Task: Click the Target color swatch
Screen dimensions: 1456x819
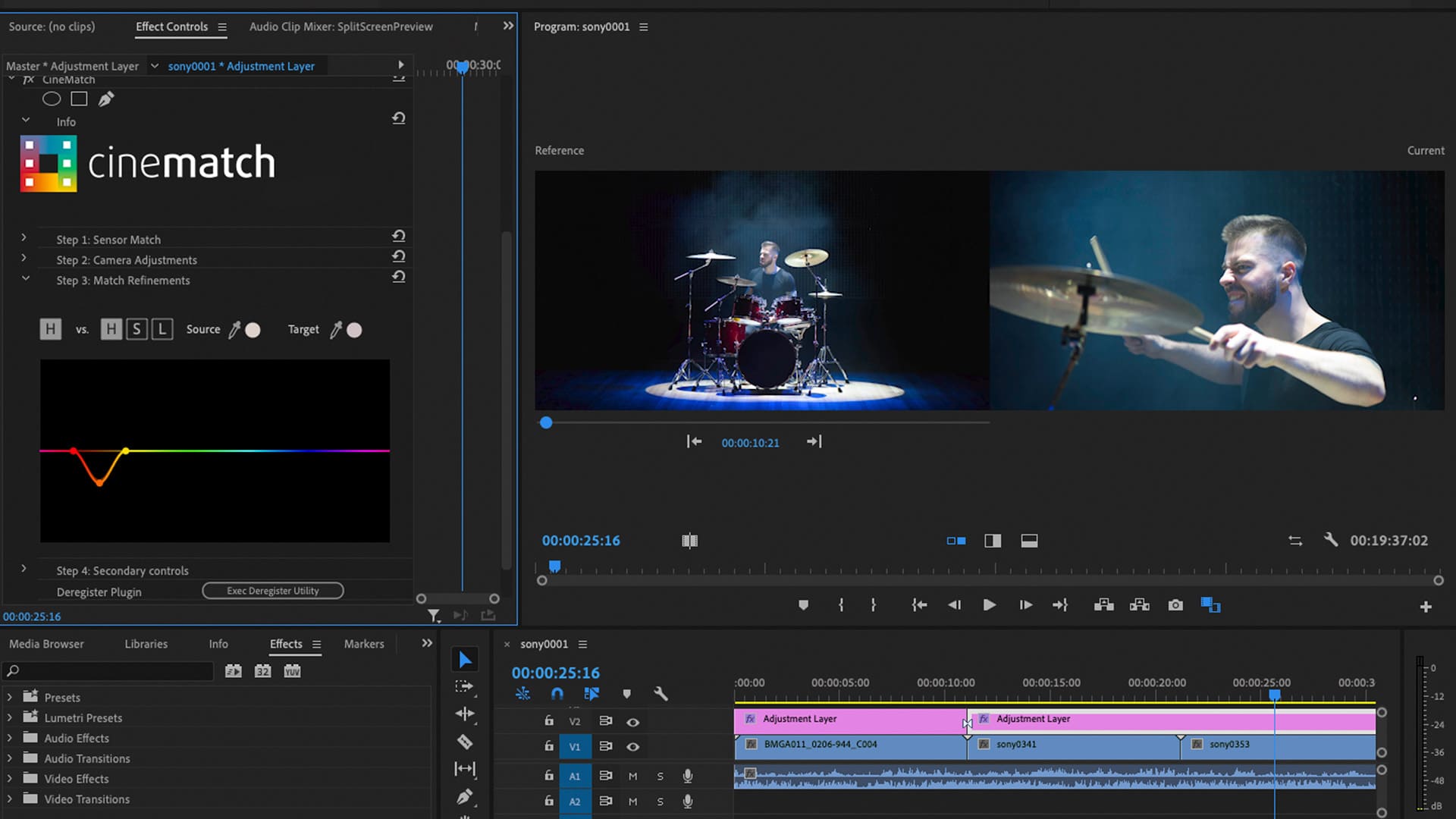Action: pyautogui.click(x=354, y=330)
